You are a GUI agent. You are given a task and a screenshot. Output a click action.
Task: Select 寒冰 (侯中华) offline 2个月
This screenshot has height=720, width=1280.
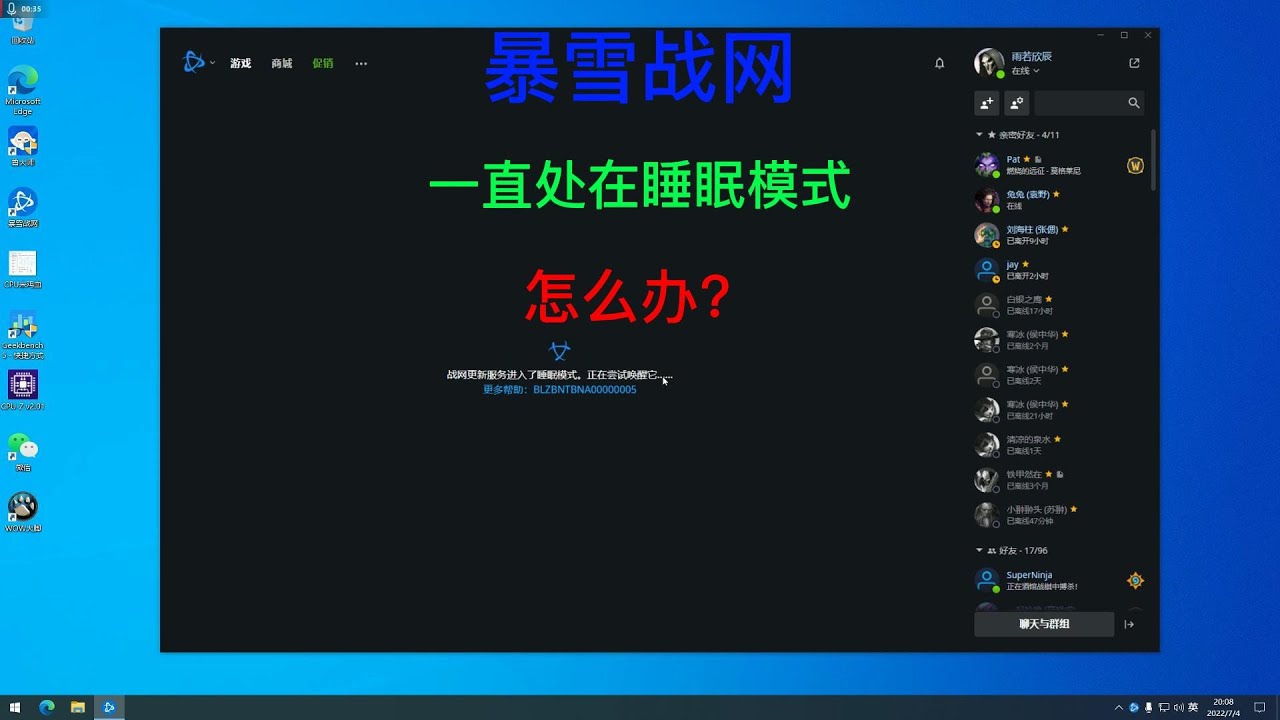point(1060,340)
